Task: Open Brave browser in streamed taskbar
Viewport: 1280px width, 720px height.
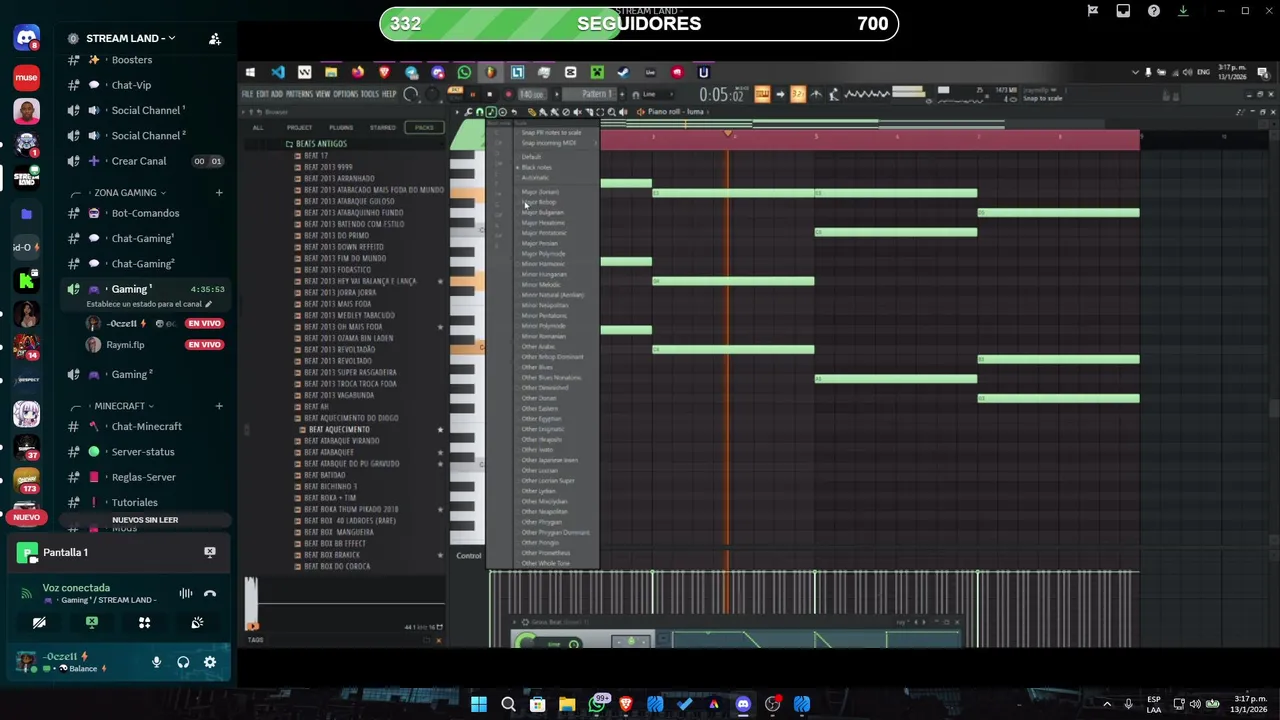Action: (x=384, y=72)
